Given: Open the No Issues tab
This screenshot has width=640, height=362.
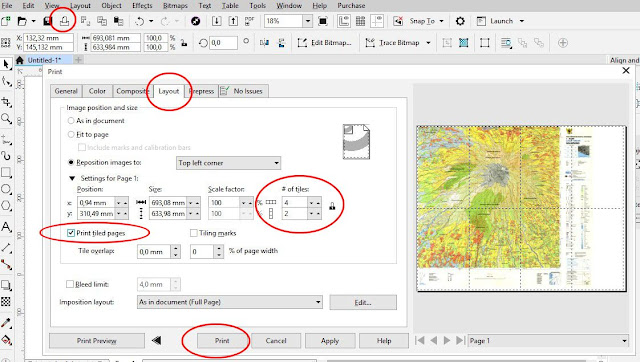Looking at the screenshot, I should click(x=244, y=91).
